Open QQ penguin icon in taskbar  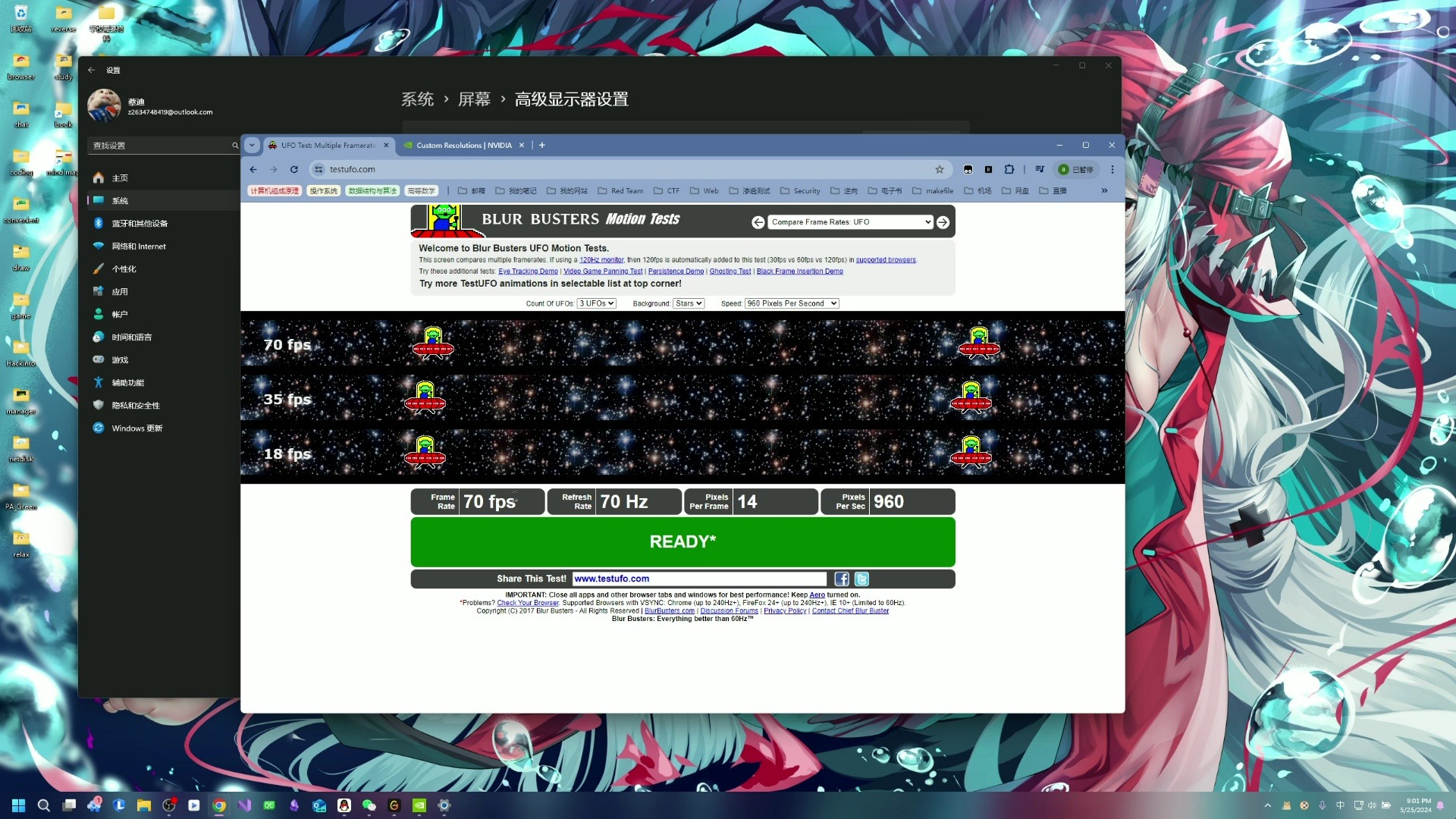[344, 805]
